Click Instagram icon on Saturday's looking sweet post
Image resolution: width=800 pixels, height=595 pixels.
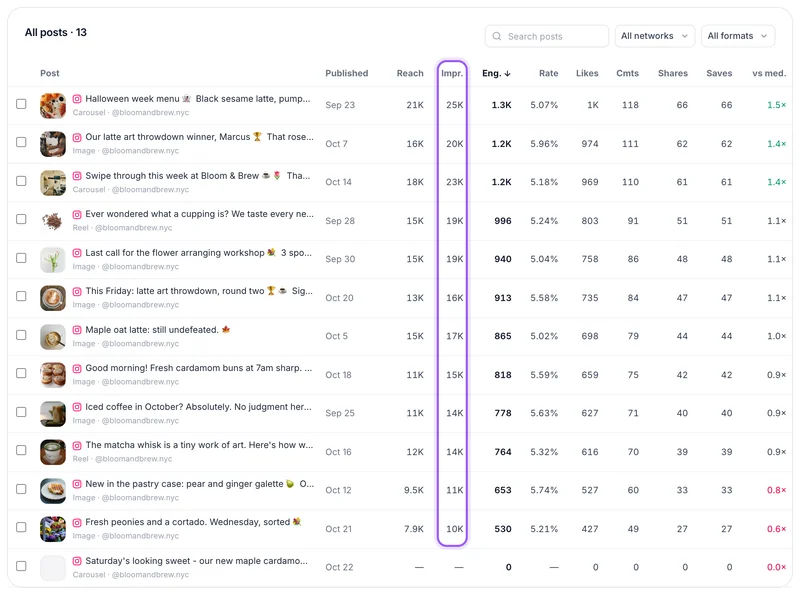tap(77, 561)
